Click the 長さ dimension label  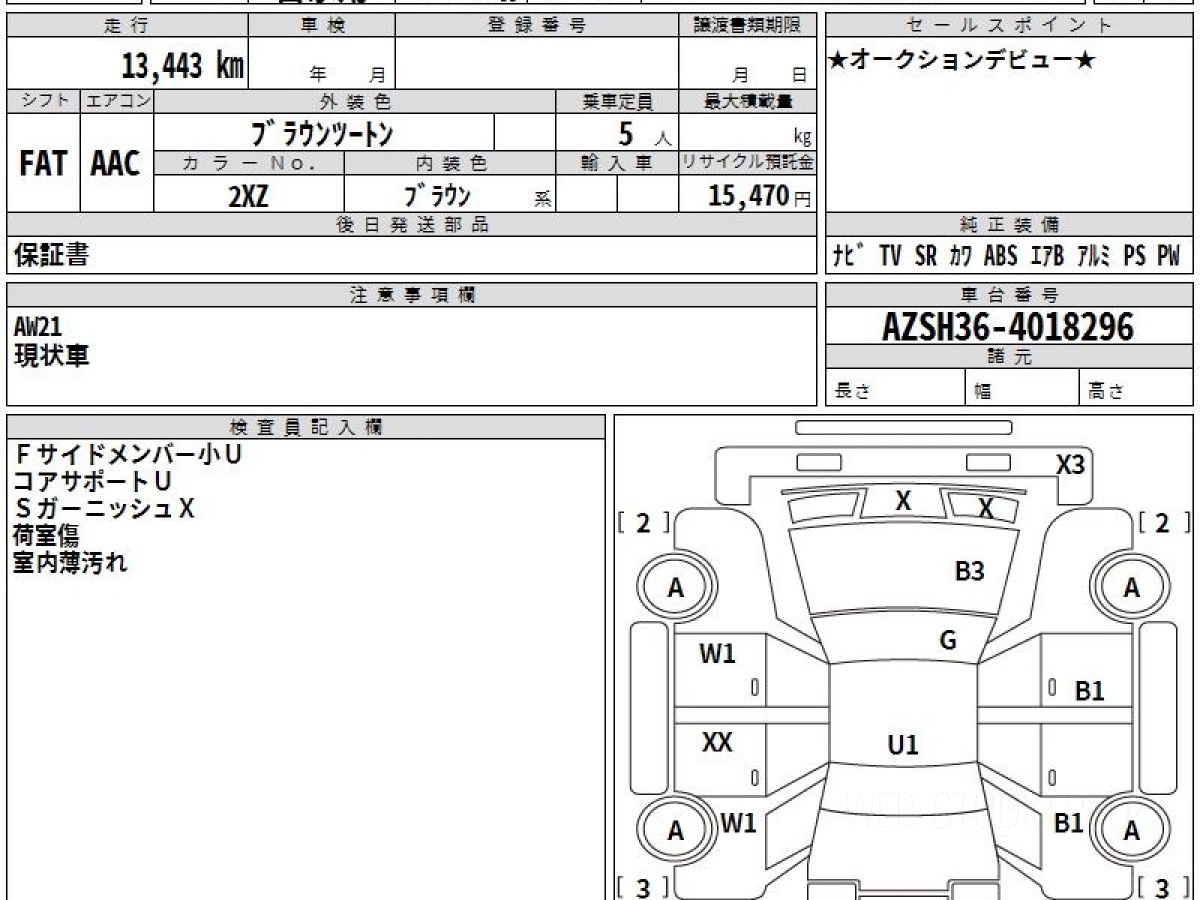coord(852,392)
